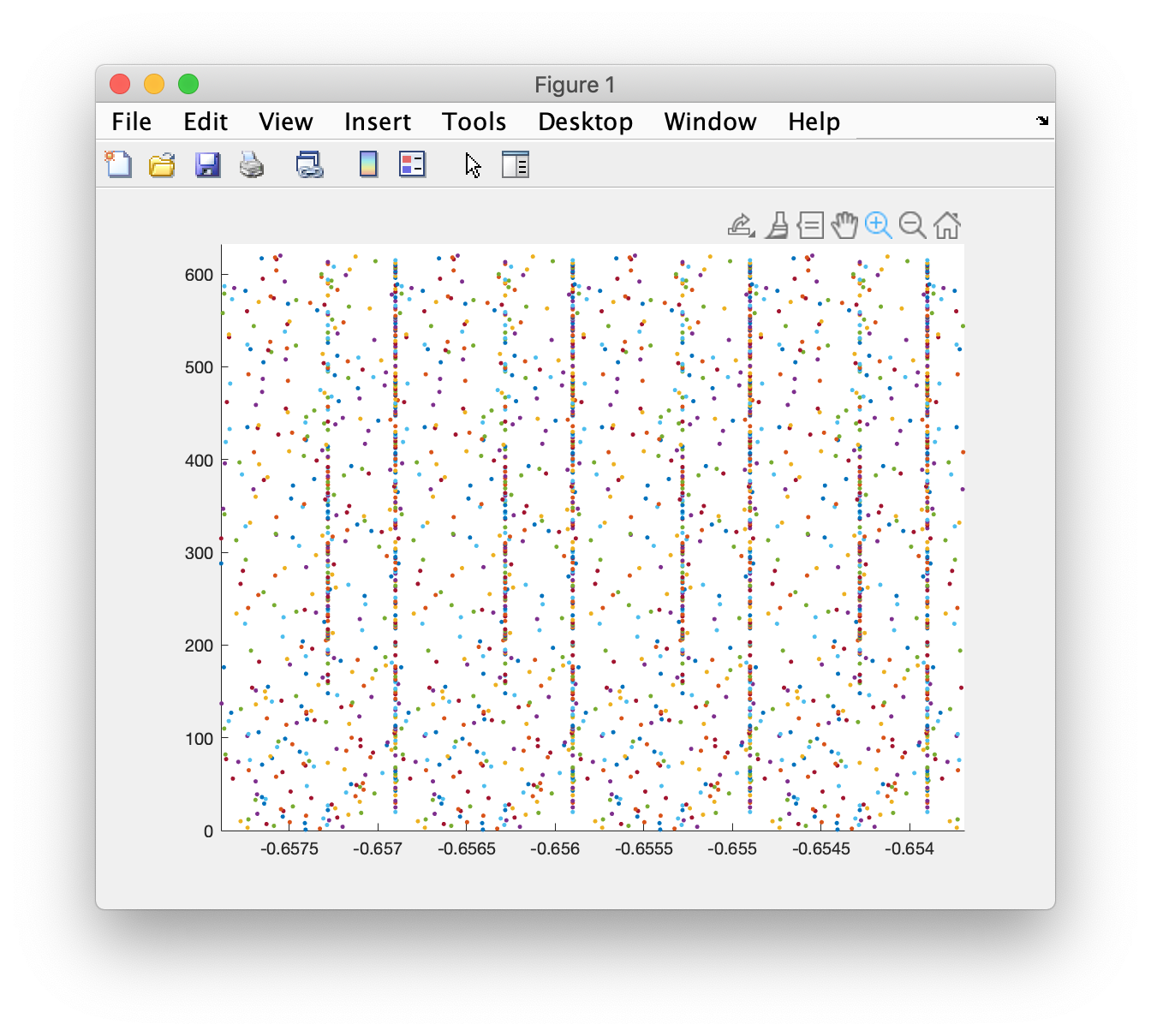Click the Link Plot toolbar icon
Viewport: 1151px width, 1036px height.
309,164
